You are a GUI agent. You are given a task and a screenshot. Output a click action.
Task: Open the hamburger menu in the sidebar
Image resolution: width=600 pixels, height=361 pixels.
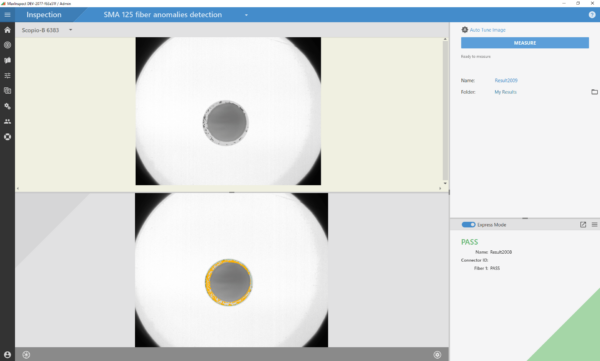[x=7, y=15]
